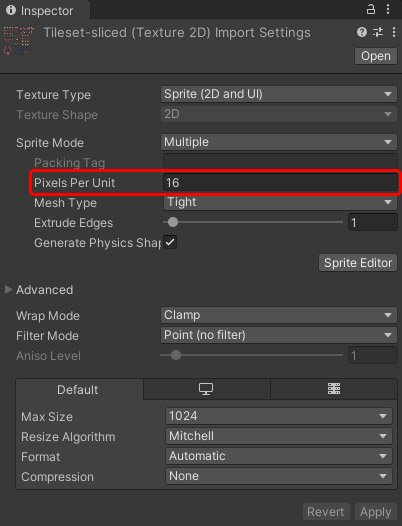
Task: Open the preset sliders icon
Action: click(378, 32)
